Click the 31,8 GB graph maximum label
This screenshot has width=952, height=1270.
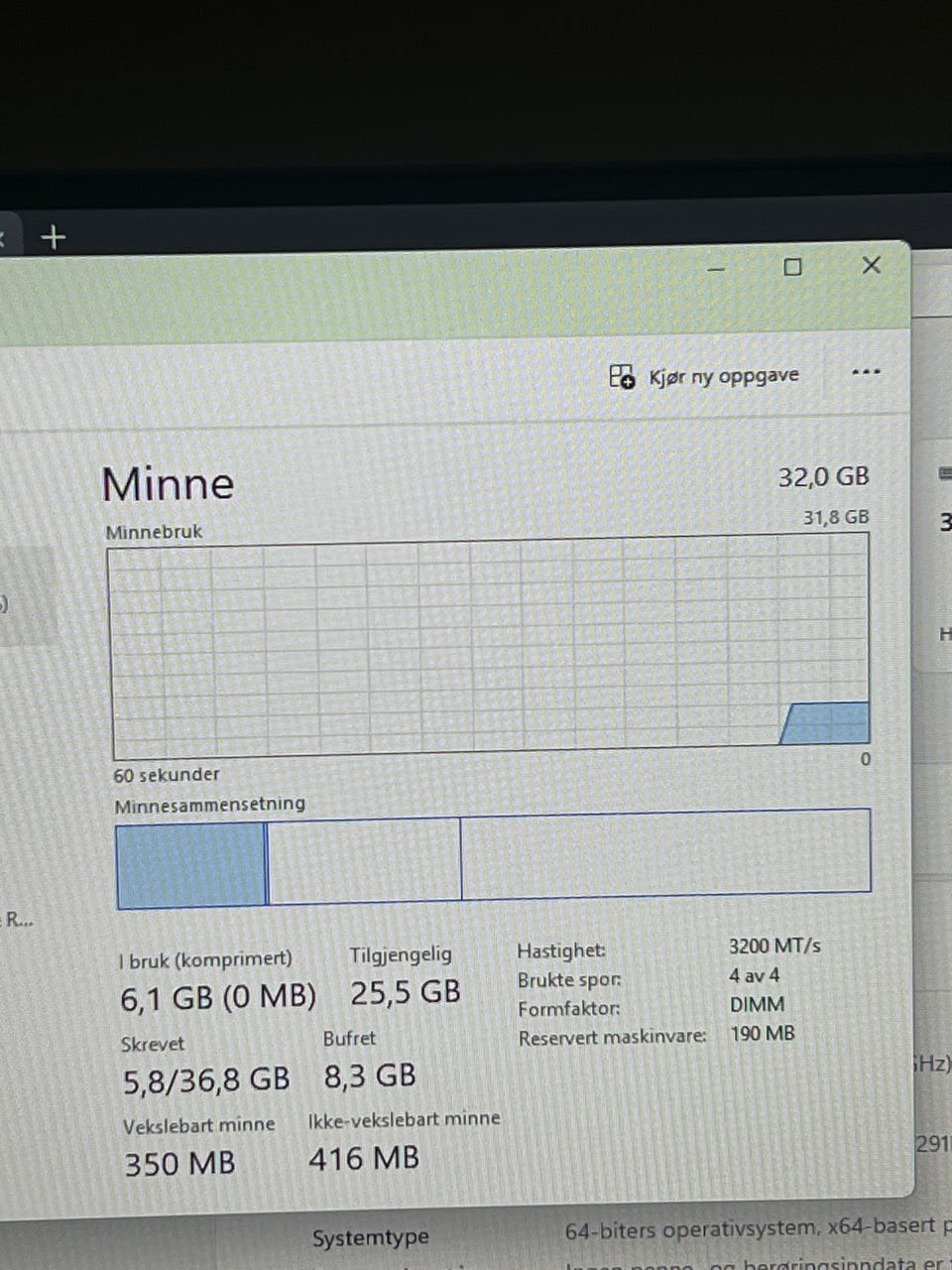pyautogui.click(x=836, y=517)
